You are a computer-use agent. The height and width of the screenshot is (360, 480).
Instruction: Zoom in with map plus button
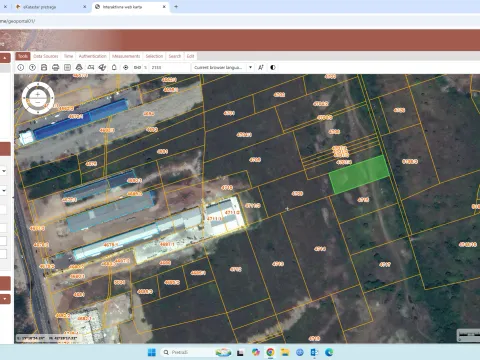pyautogui.click(x=38, y=95)
